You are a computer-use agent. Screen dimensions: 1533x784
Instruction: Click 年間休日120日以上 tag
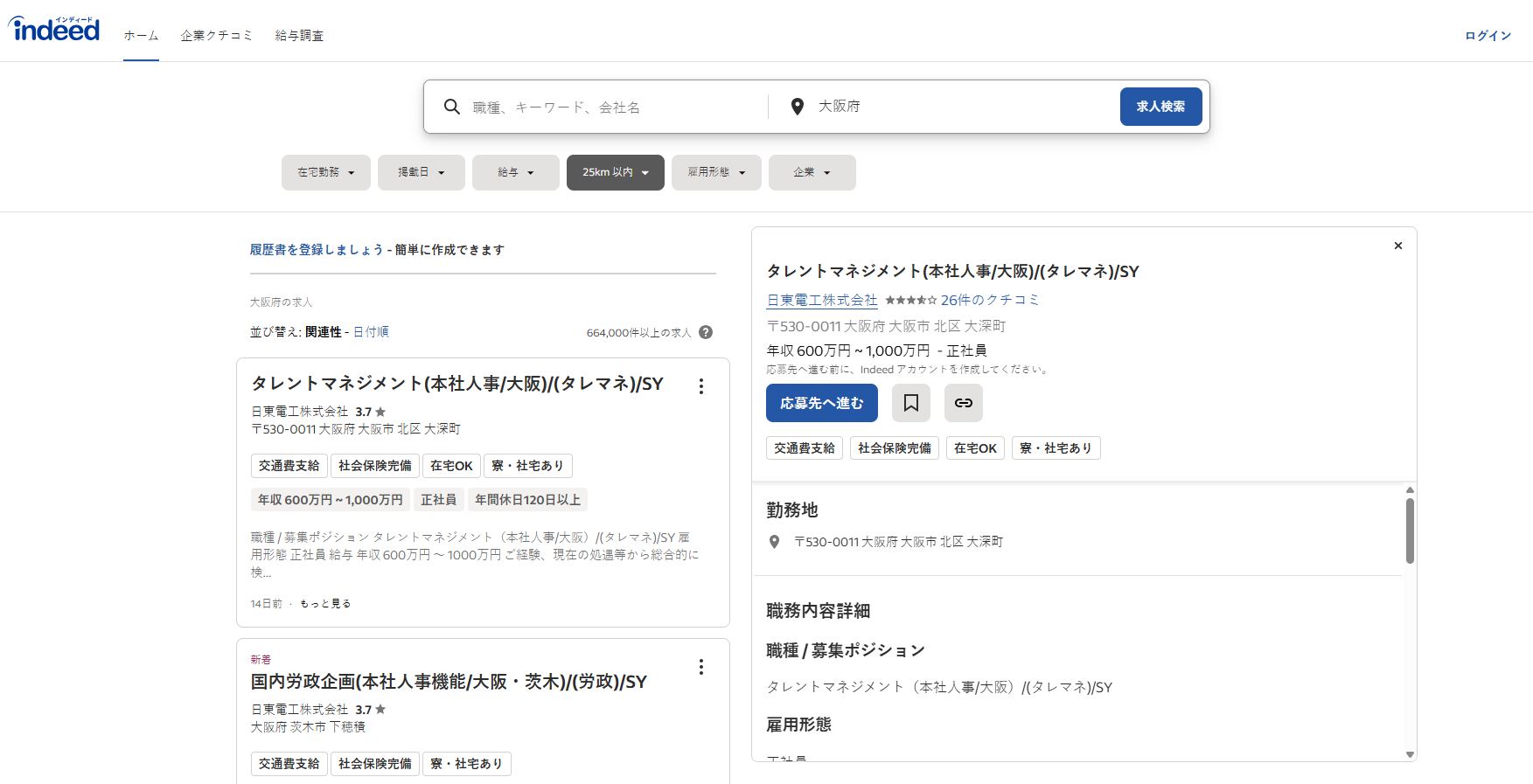[x=528, y=500]
